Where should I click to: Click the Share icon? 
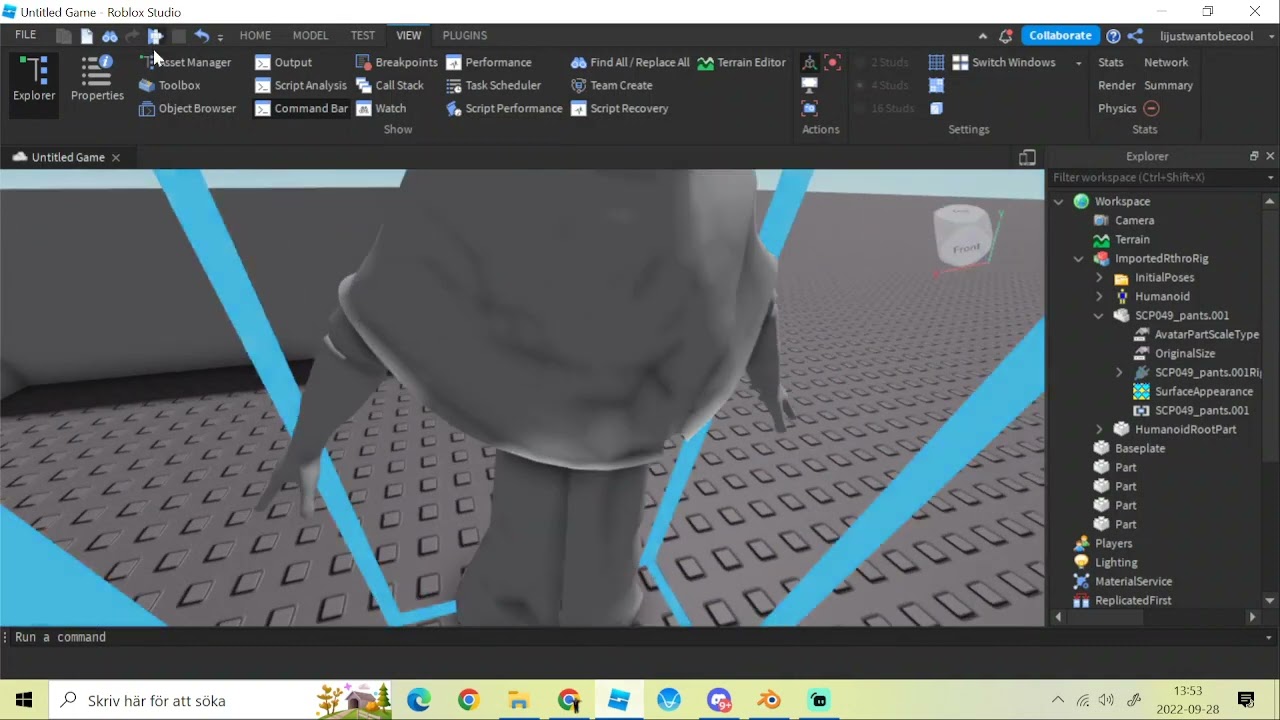pyautogui.click(x=1135, y=36)
